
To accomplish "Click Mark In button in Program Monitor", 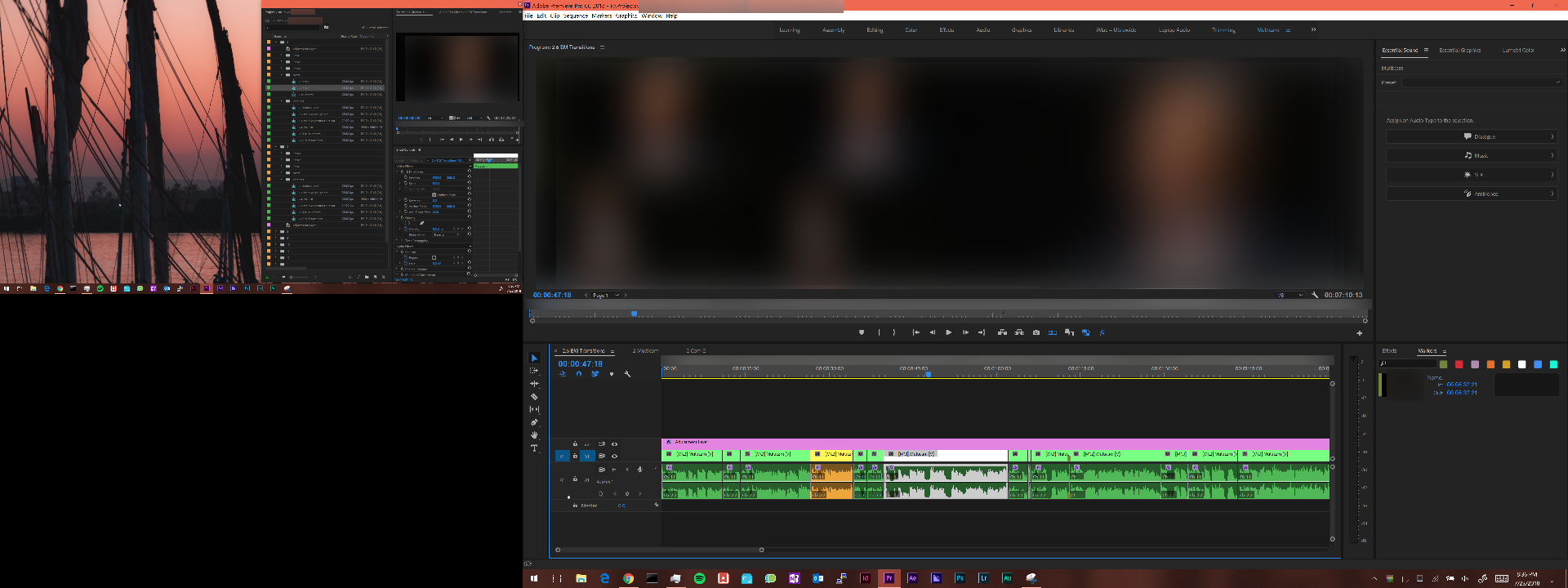I will 879,332.
